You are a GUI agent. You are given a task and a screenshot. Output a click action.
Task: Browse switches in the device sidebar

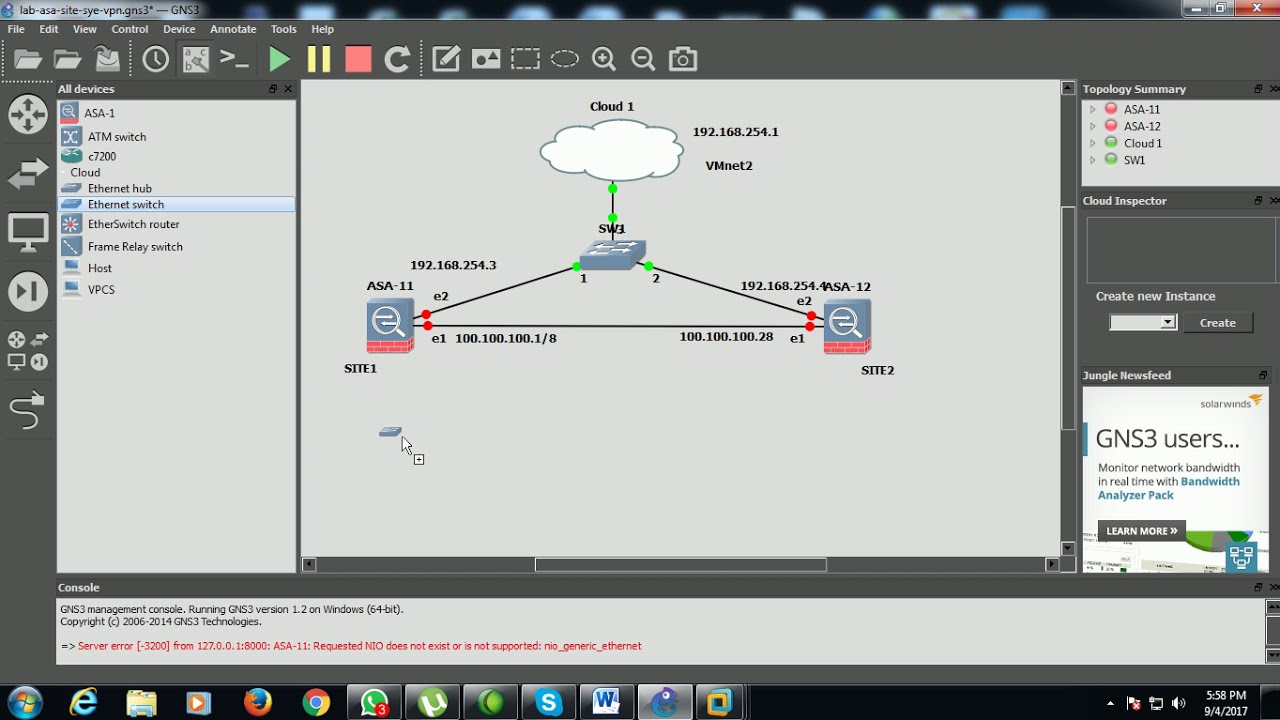pos(28,174)
